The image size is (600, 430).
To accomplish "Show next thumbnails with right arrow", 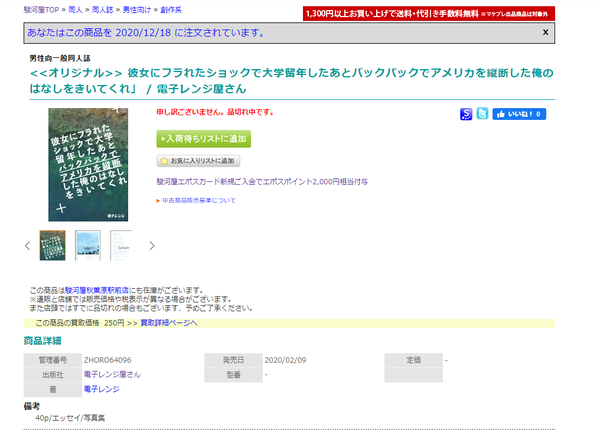I will click(152, 246).
